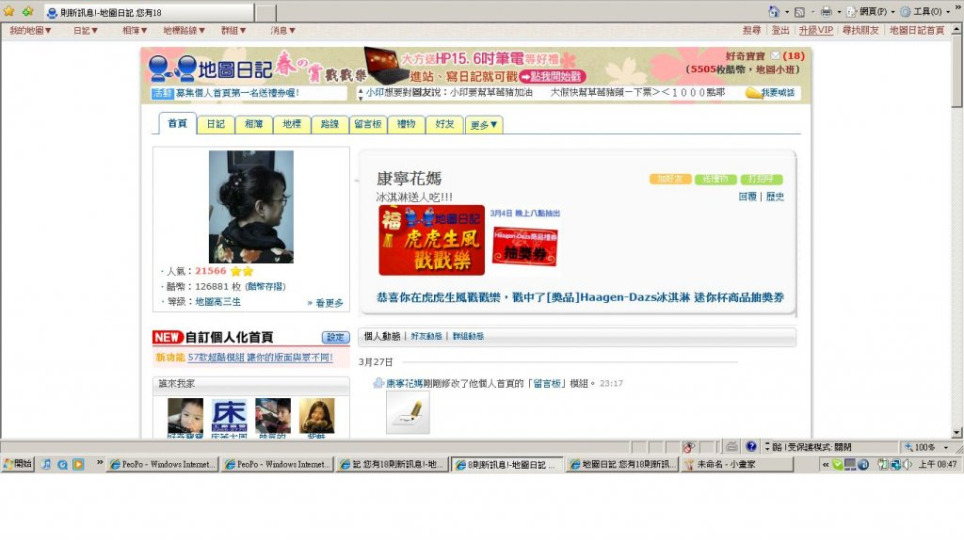Open the 我的地圖 dropdown menu
The image size is (964, 540).
click(x=30, y=31)
